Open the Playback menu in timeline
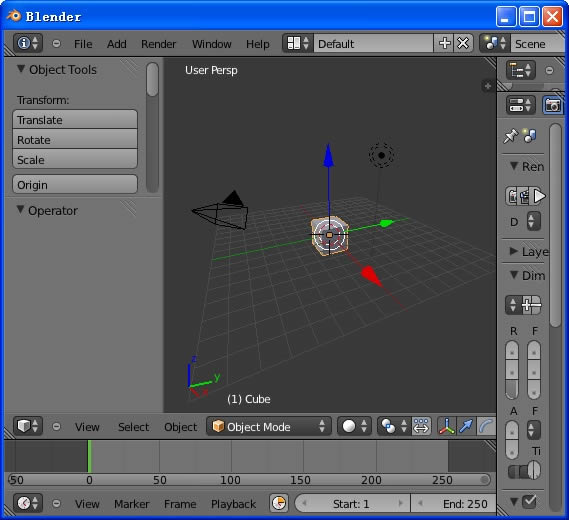Screen dimensions: 569x520 233,504
